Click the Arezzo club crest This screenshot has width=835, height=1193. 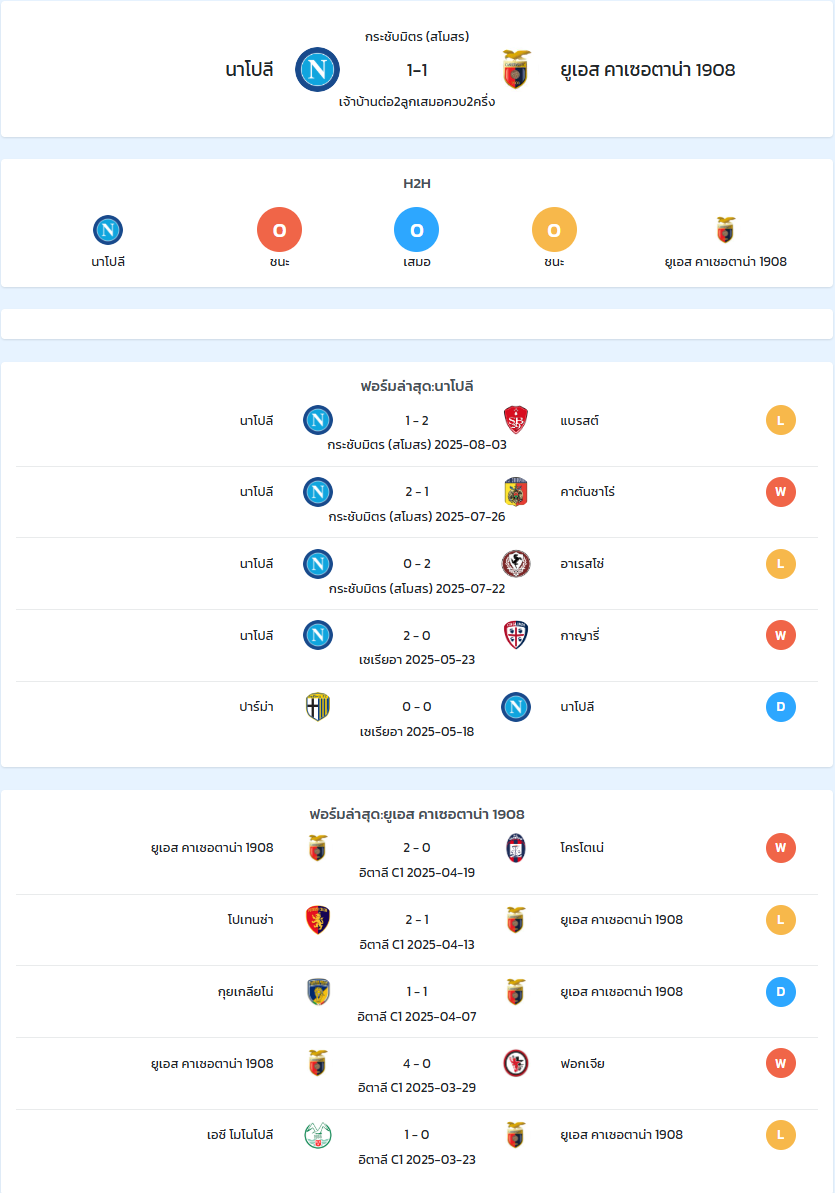click(x=516, y=564)
